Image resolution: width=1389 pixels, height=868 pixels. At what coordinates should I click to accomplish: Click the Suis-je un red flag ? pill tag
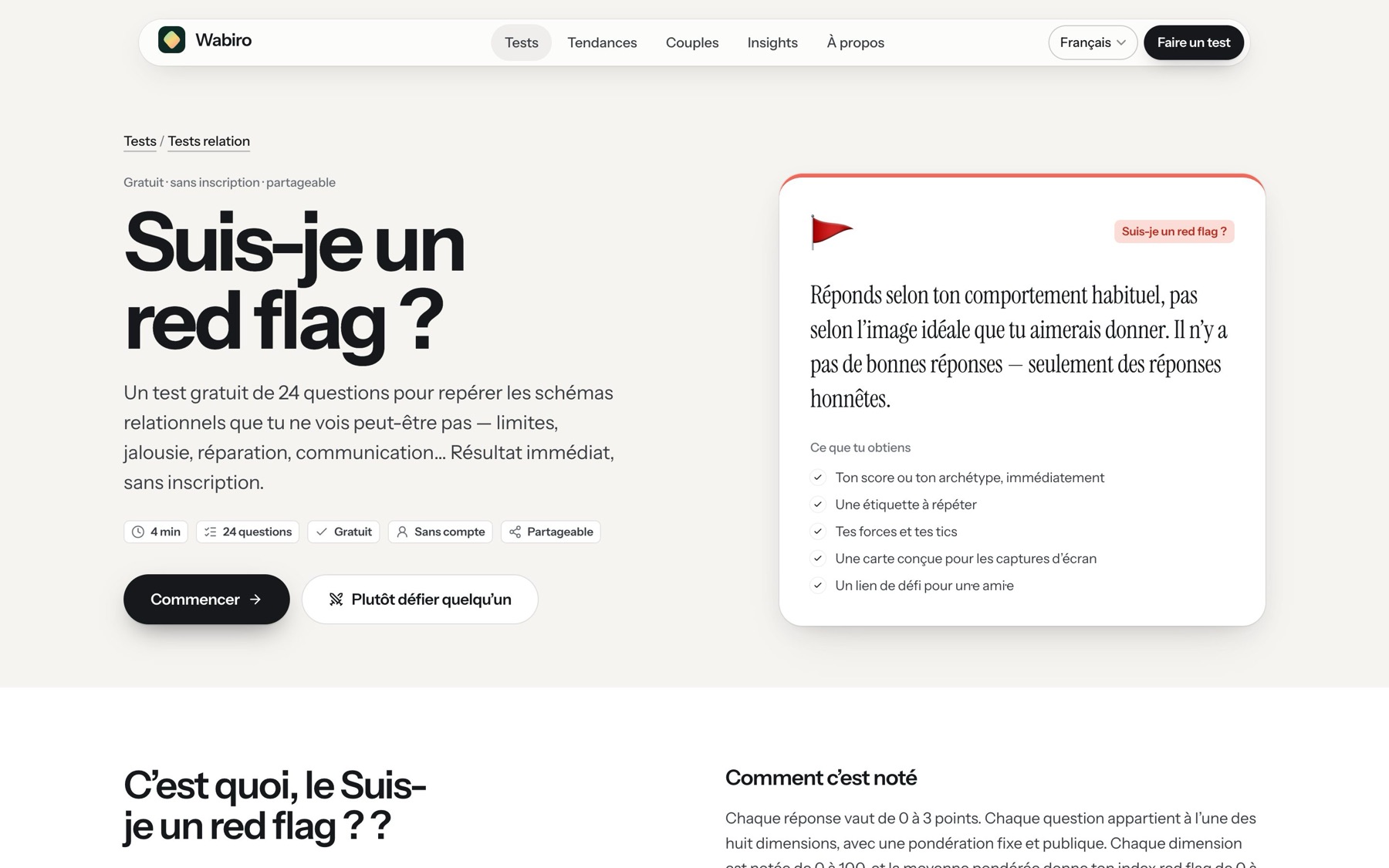coord(1174,231)
